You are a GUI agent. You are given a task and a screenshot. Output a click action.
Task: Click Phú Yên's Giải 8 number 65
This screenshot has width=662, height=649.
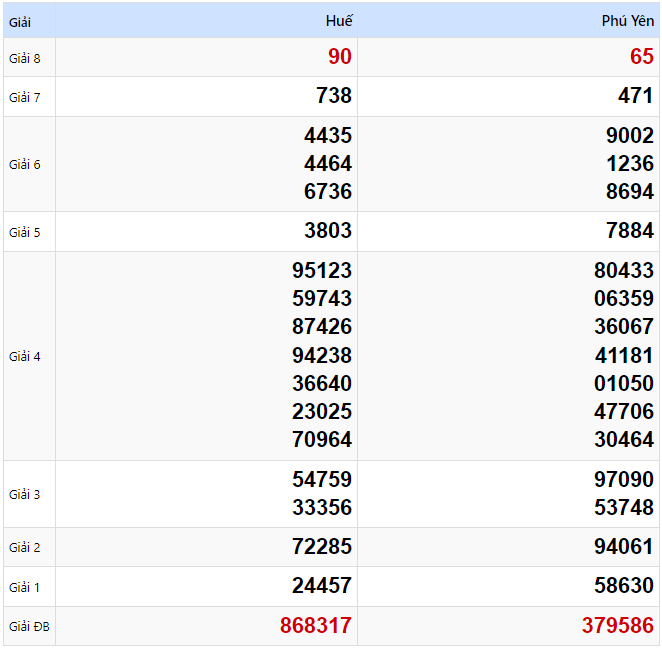[x=641, y=57]
